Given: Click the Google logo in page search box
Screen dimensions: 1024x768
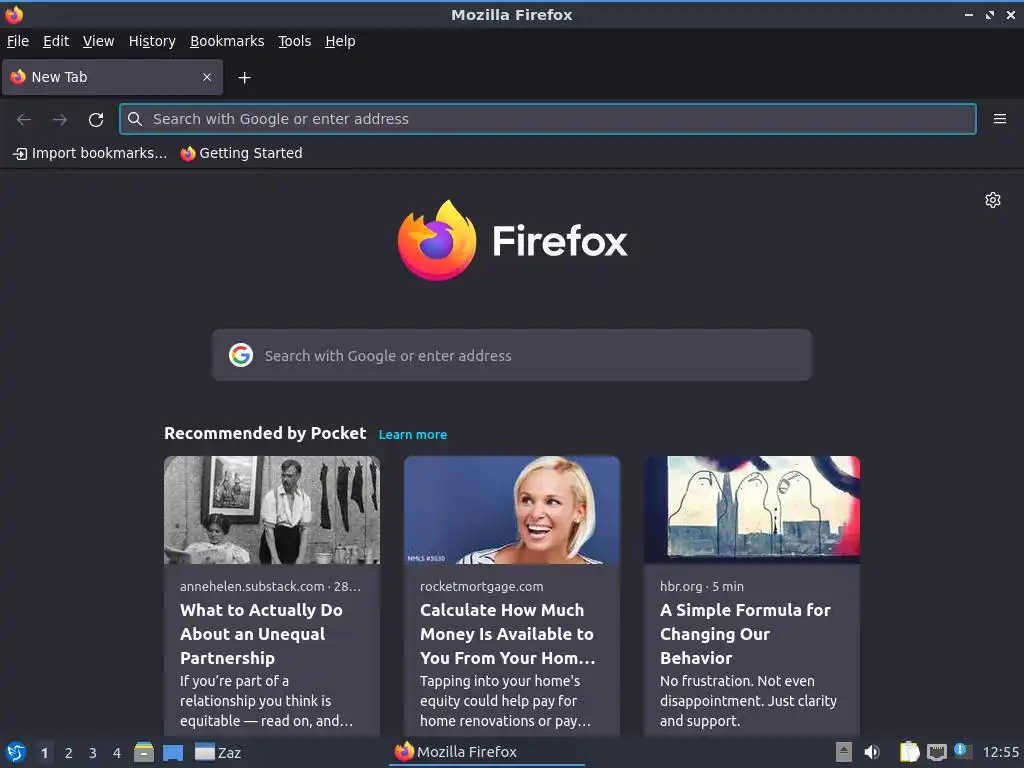Looking at the screenshot, I should pos(241,355).
